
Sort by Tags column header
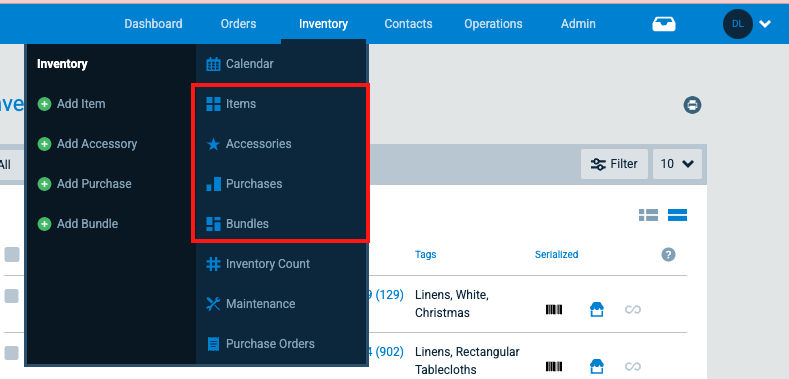[x=426, y=255]
